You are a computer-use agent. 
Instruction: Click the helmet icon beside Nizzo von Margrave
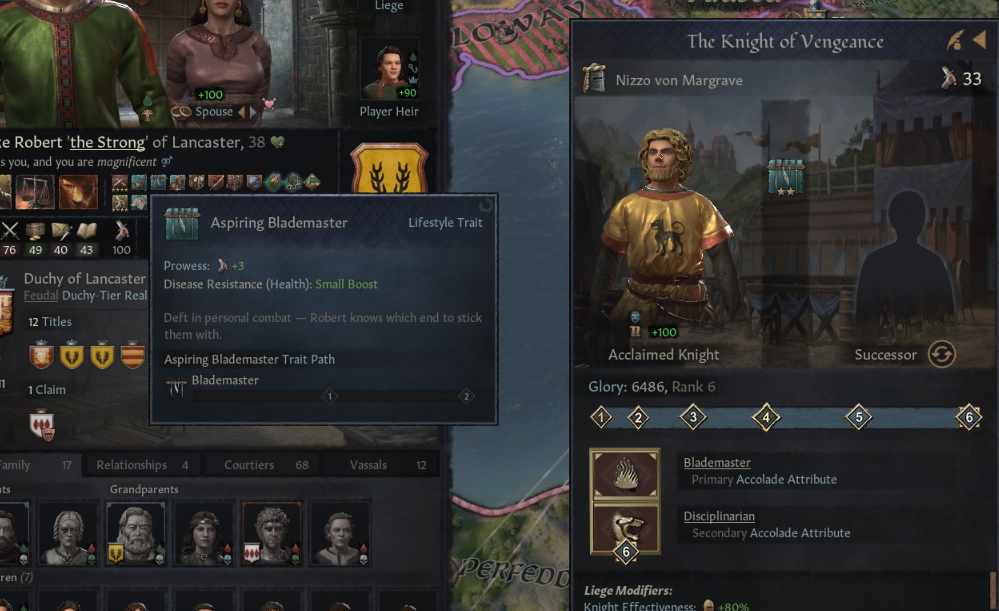click(594, 78)
